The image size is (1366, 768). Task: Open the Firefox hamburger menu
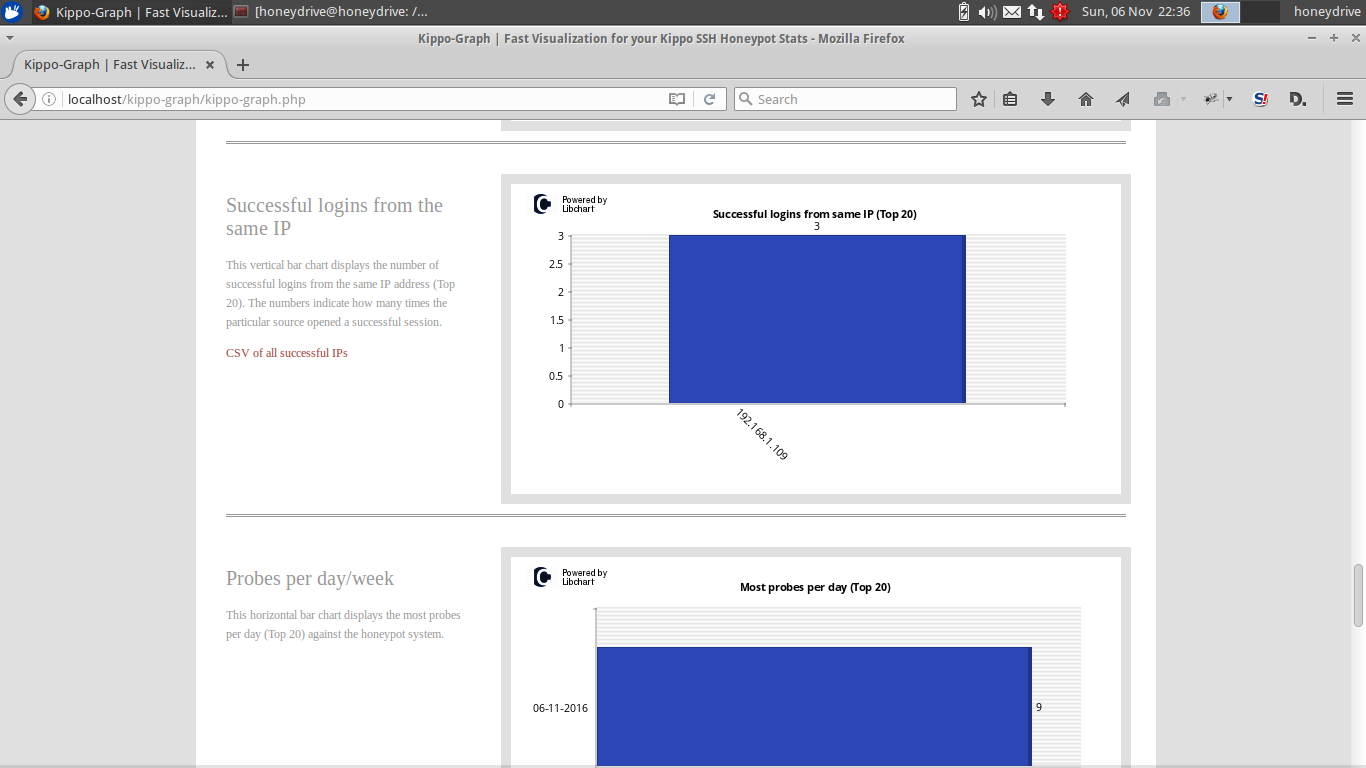[x=1345, y=99]
